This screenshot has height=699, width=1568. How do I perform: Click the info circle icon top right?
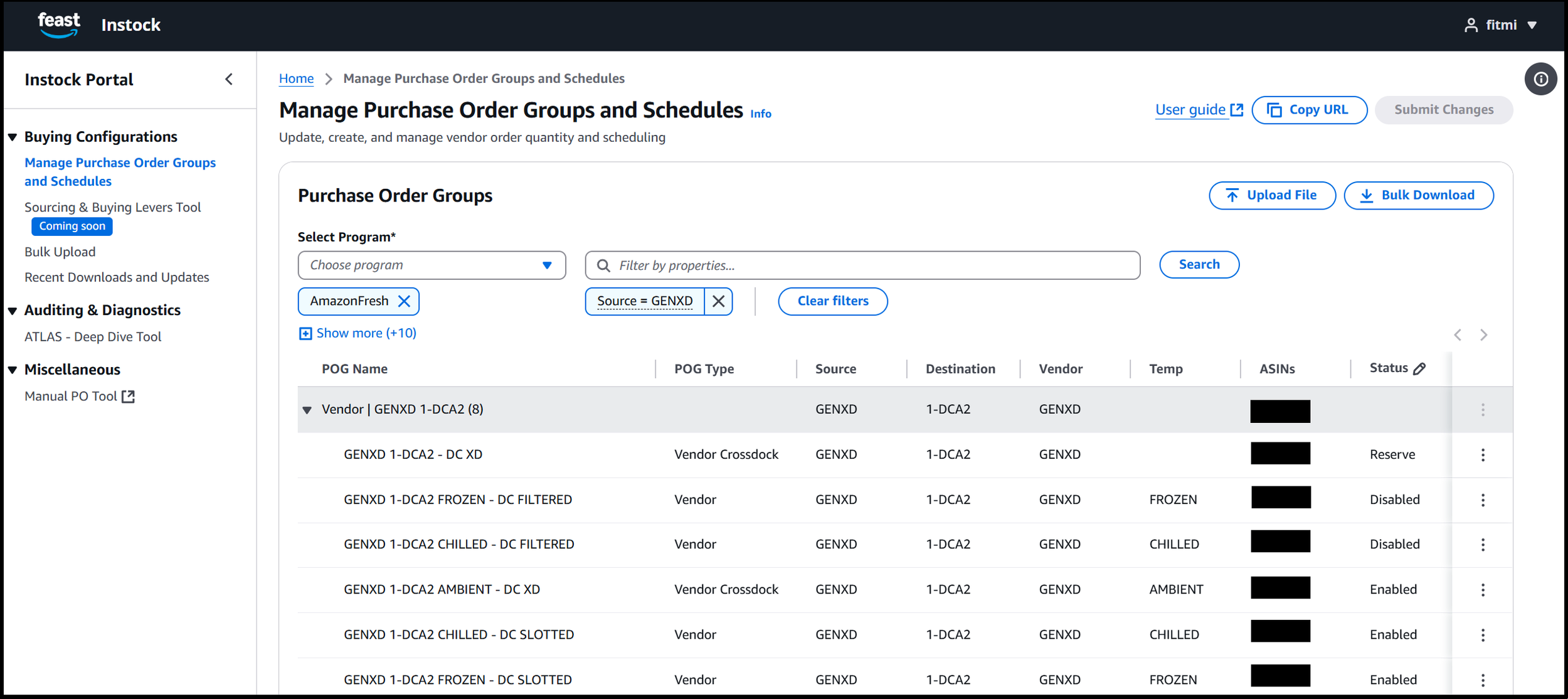click(1540, 79)
